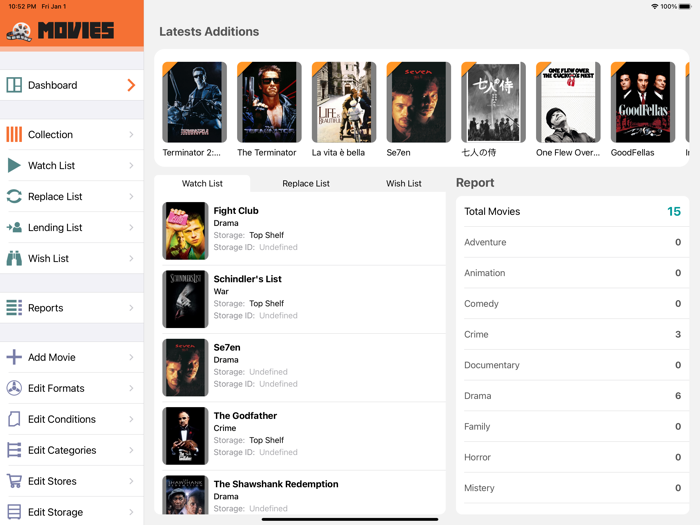Tap the Animation genre row

tap(572, 273)
